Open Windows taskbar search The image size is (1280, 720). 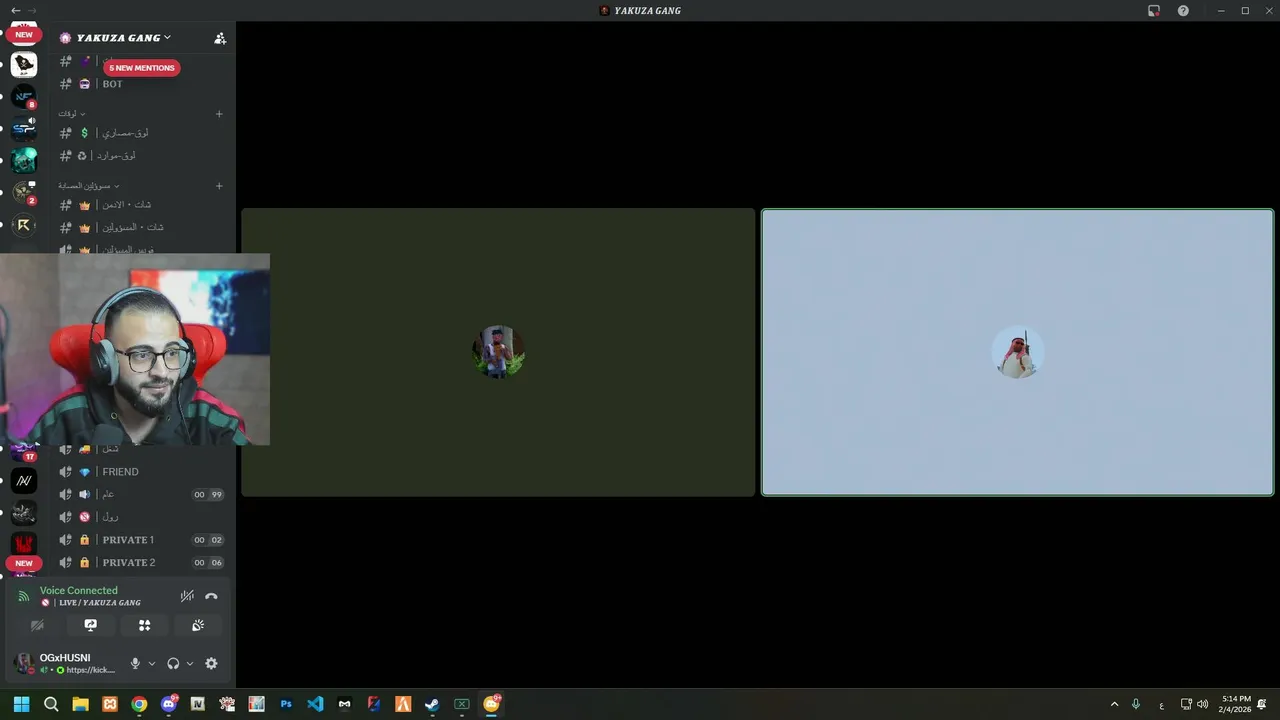coord(51,704)
